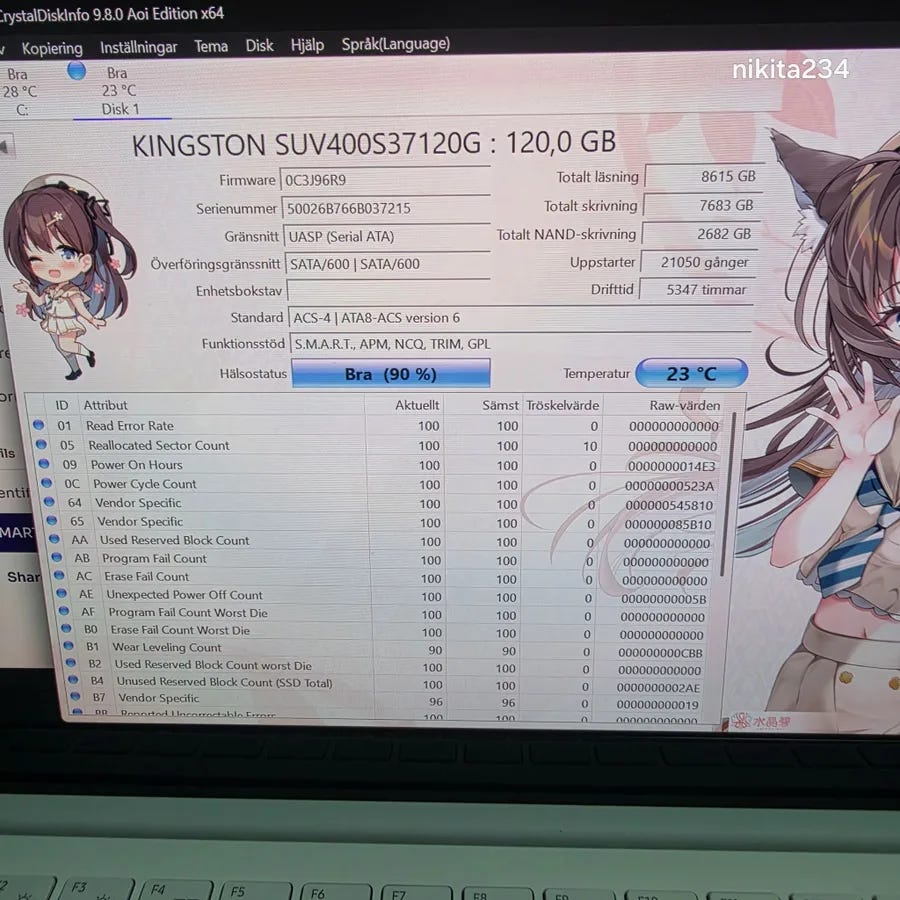Open the Disk menu
Image resolution: width=900 pixels, height=900 pixels.
tap(259, 45)
